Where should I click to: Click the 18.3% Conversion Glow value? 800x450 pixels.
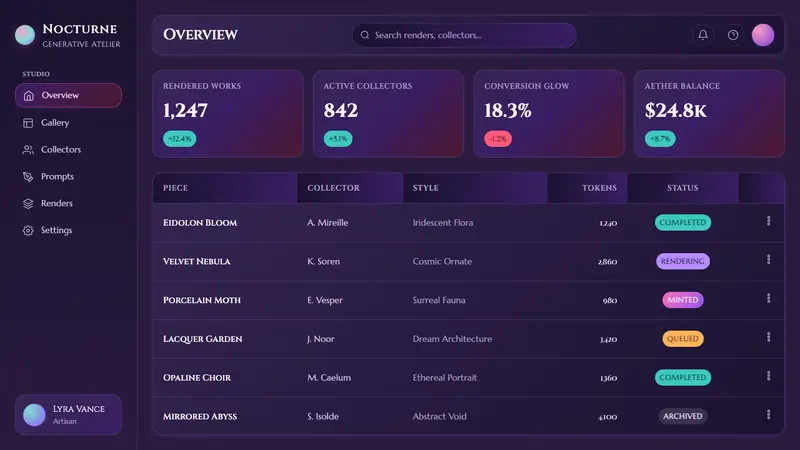pyautogui.click(x=508, y=110)
